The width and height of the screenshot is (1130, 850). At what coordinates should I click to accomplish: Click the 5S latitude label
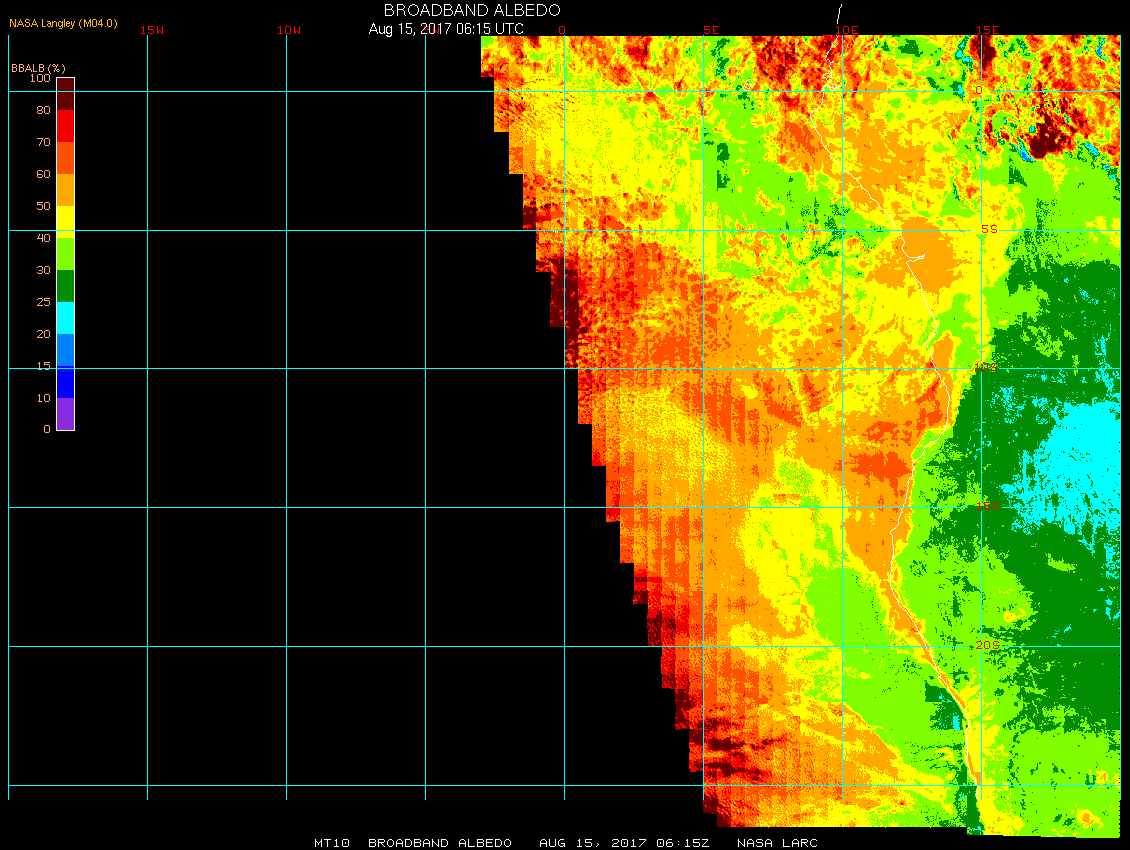tap(988, 229)
